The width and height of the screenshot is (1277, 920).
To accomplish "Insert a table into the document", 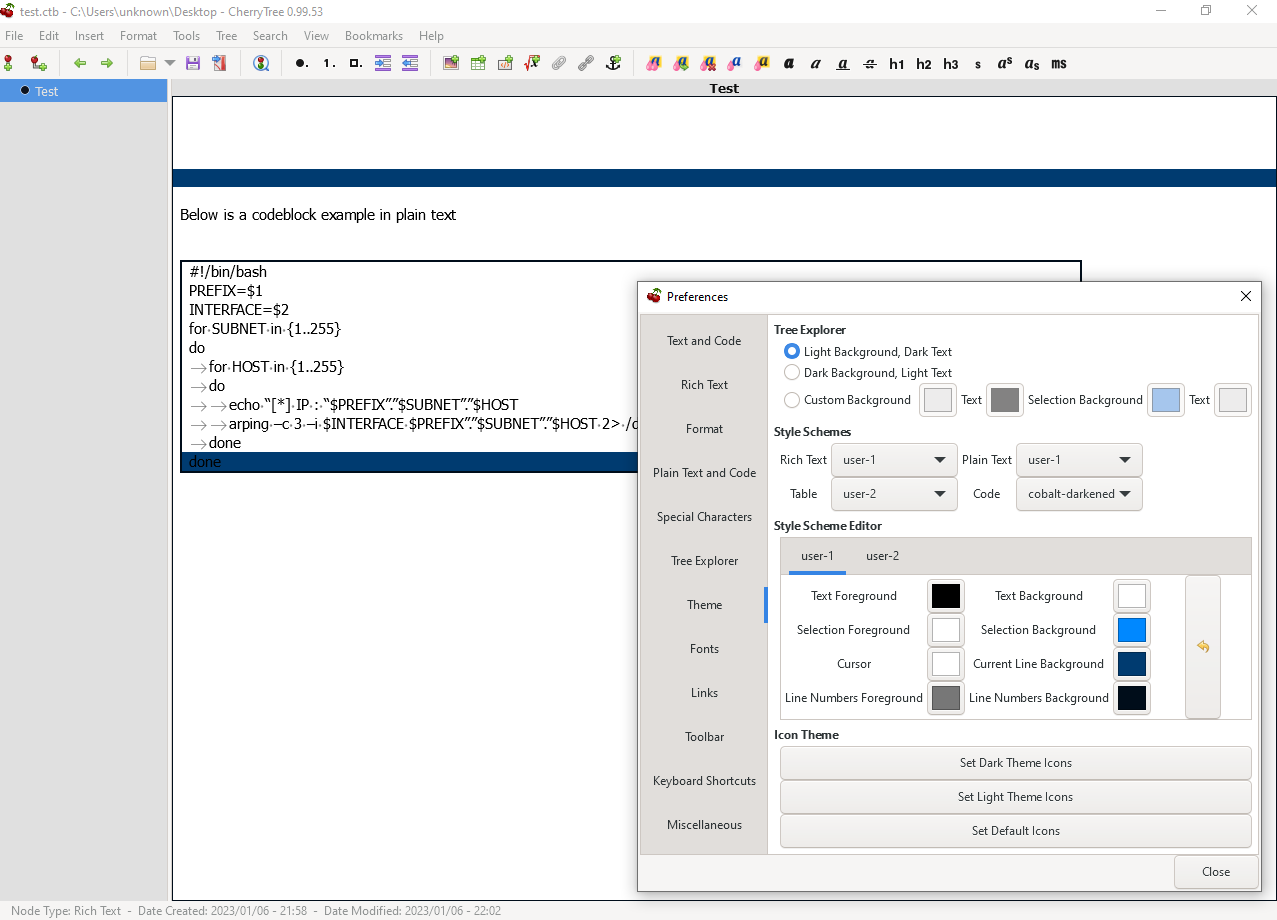I will (x=478, y=63).
